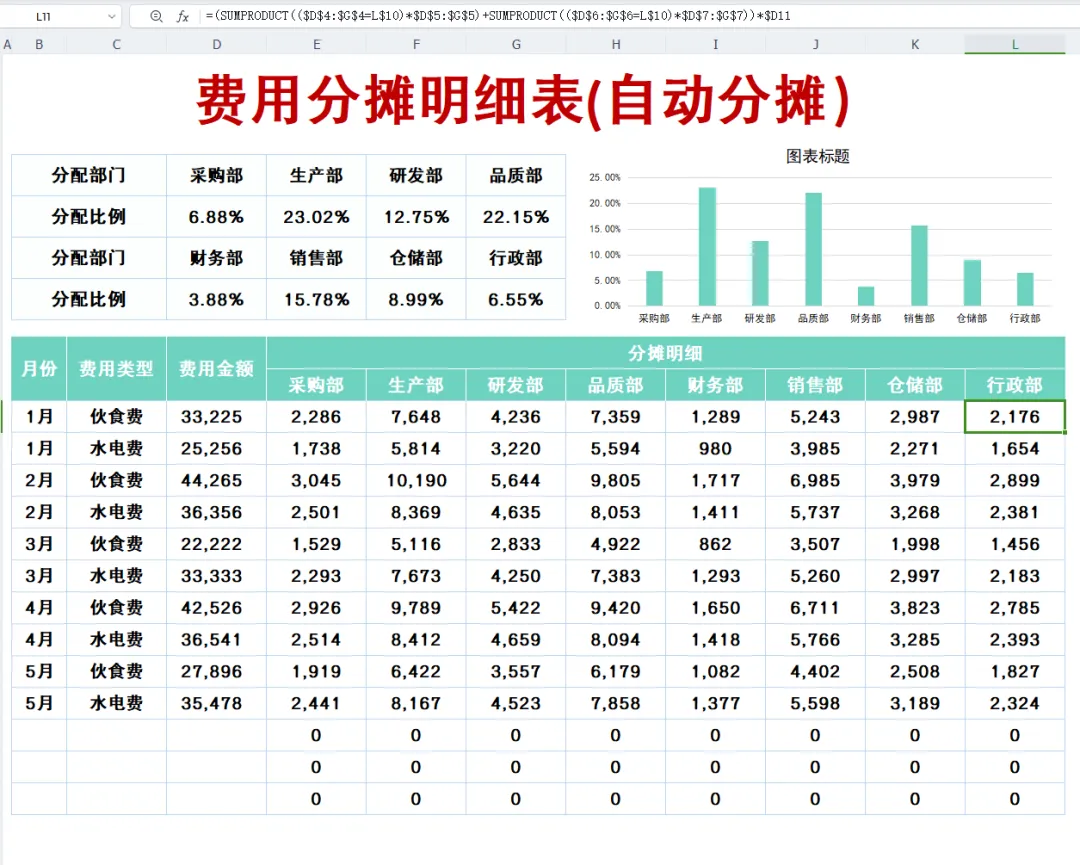Click the amount cell 36,541
The height and width of the screenshot is (865, 1080).
pyautogui.click(x=216, y=640)
